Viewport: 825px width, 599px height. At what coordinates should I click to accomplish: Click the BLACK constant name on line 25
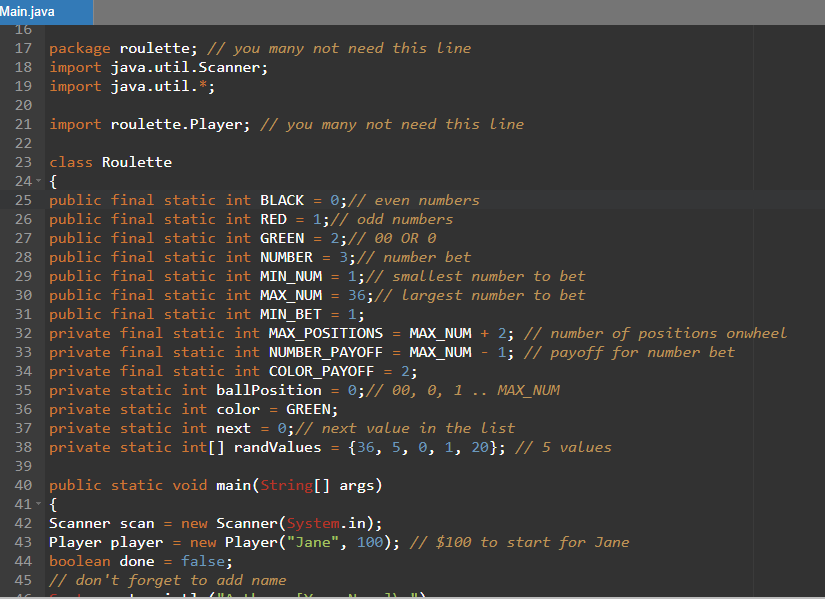coord(281,200)
